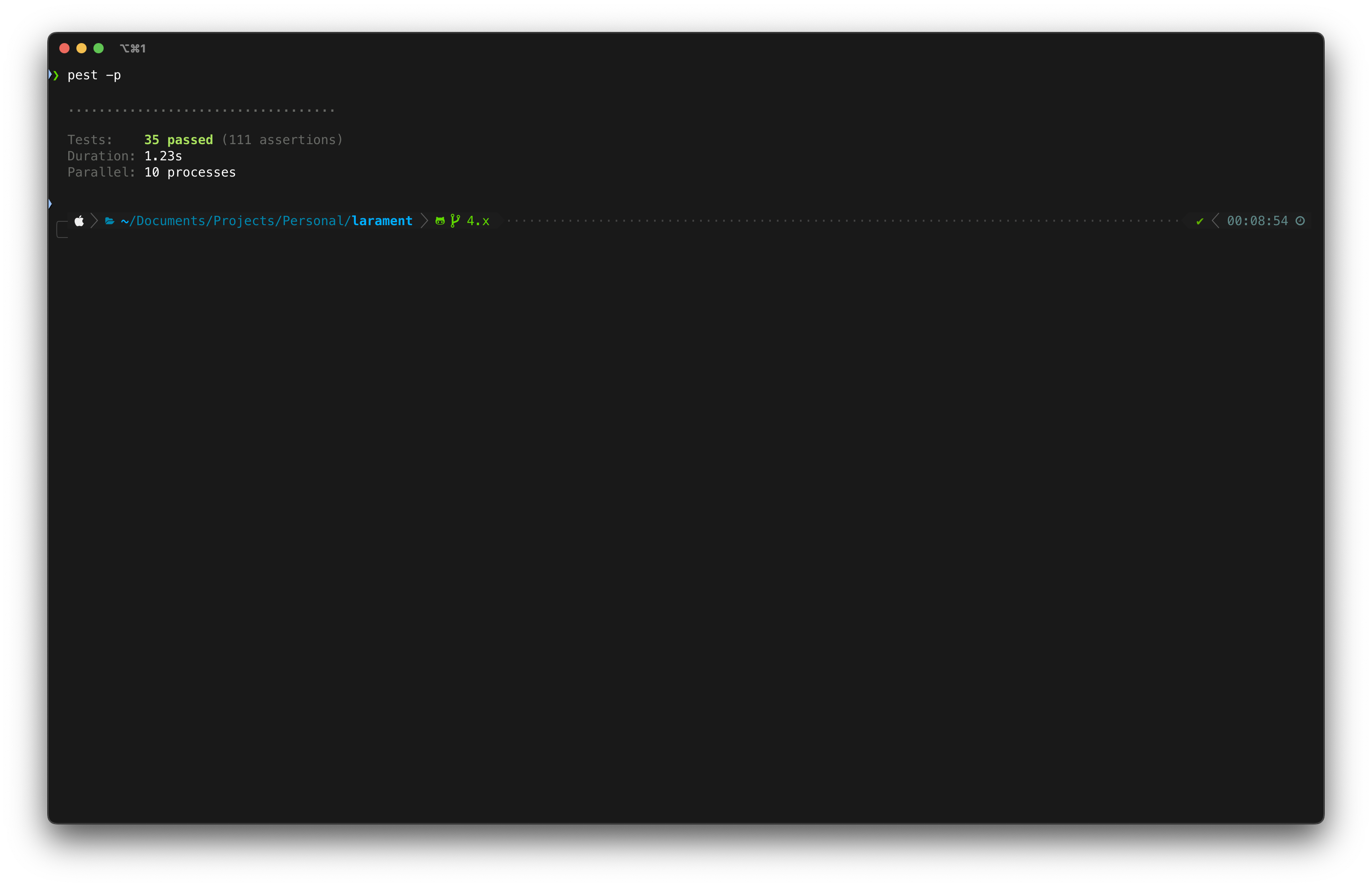
Task: Click the chevron separator after Apple logo
Action: (x=95, y=221)
